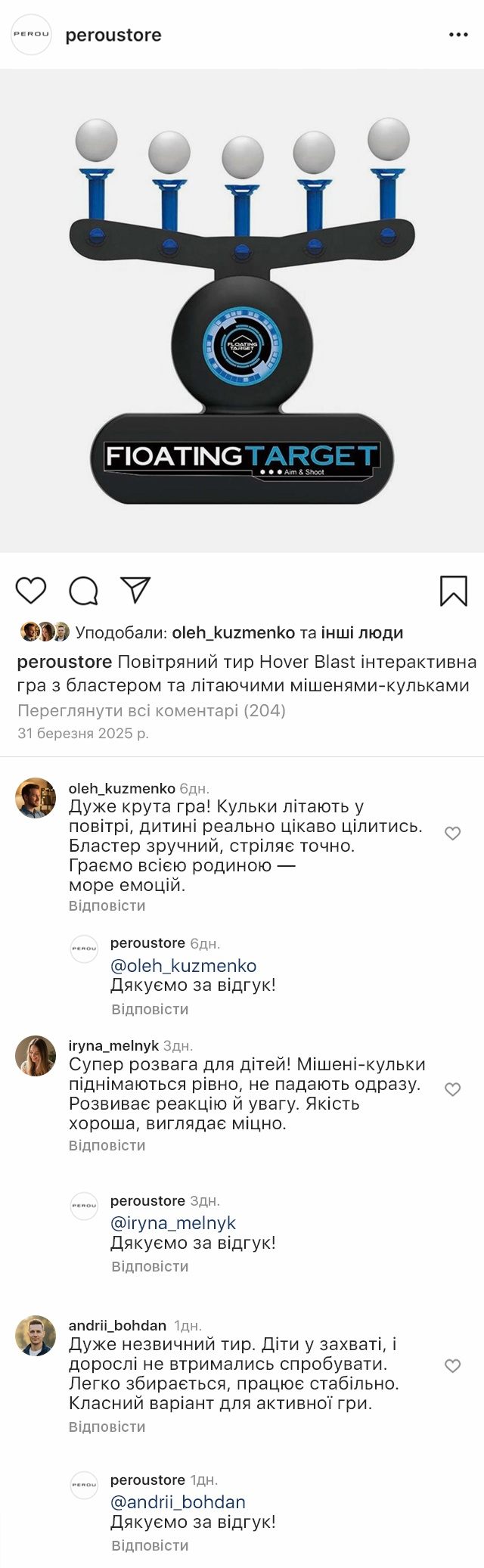This screenshot has height=1568, width=484.
Task: Like andrii_bohdan's comment
Action: 452,1365
